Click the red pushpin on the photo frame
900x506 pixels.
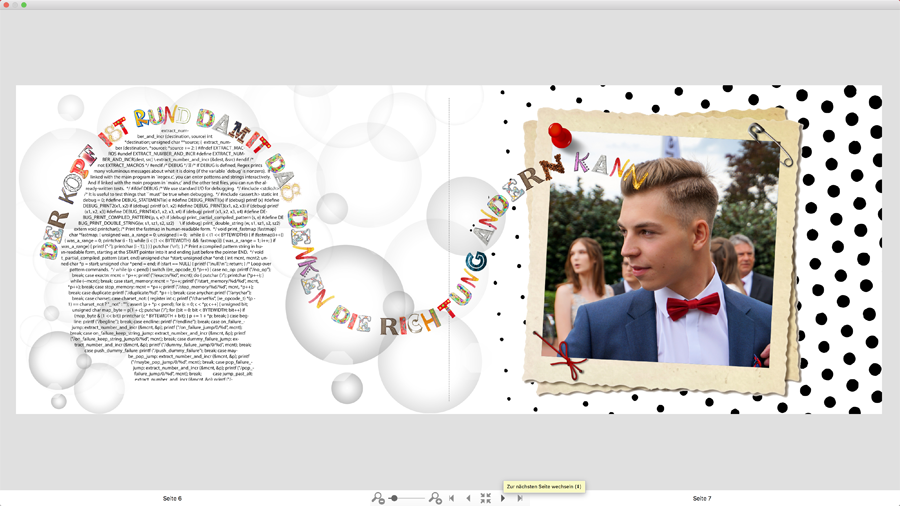point(560,134)
